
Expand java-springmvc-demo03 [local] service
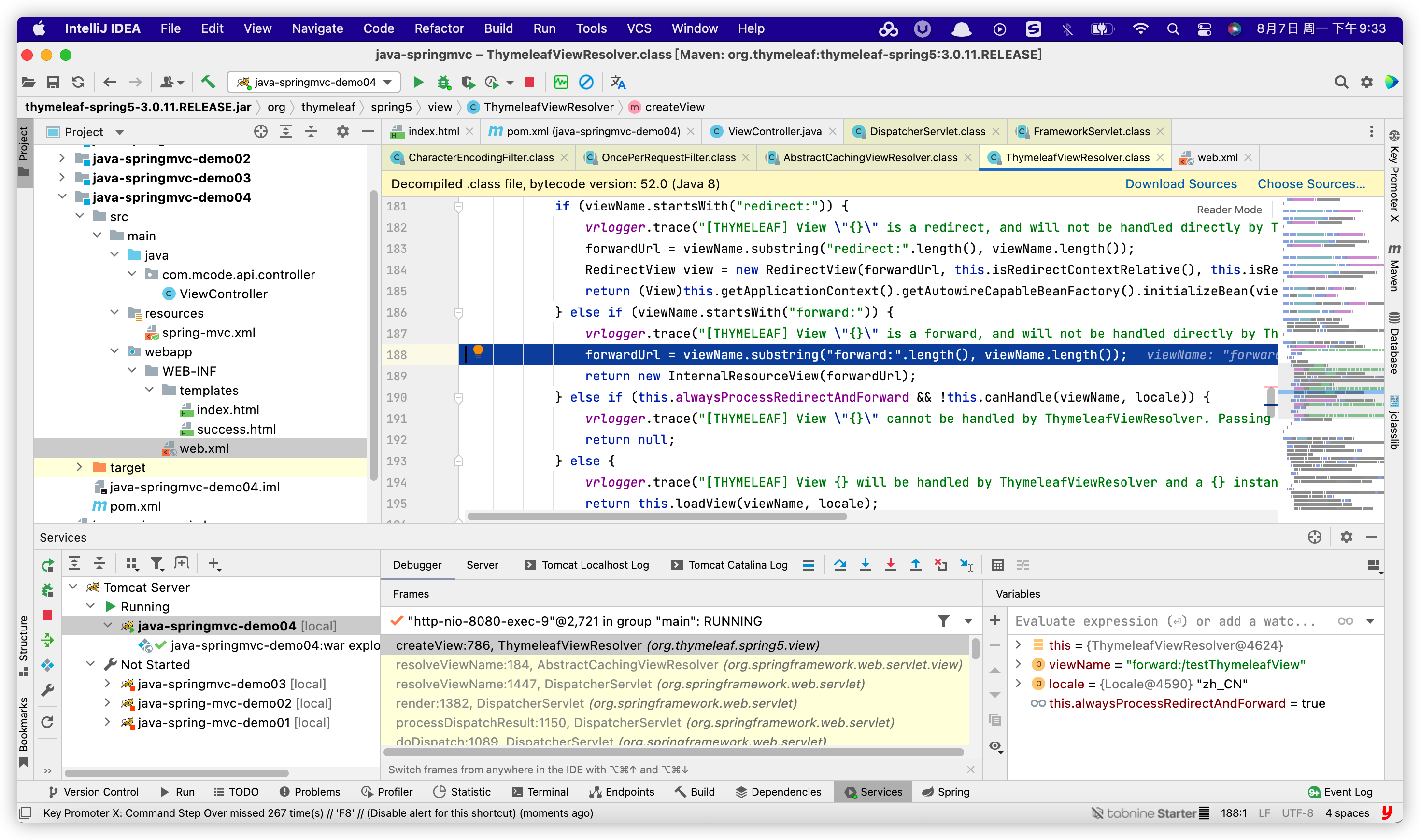(107, 684)
